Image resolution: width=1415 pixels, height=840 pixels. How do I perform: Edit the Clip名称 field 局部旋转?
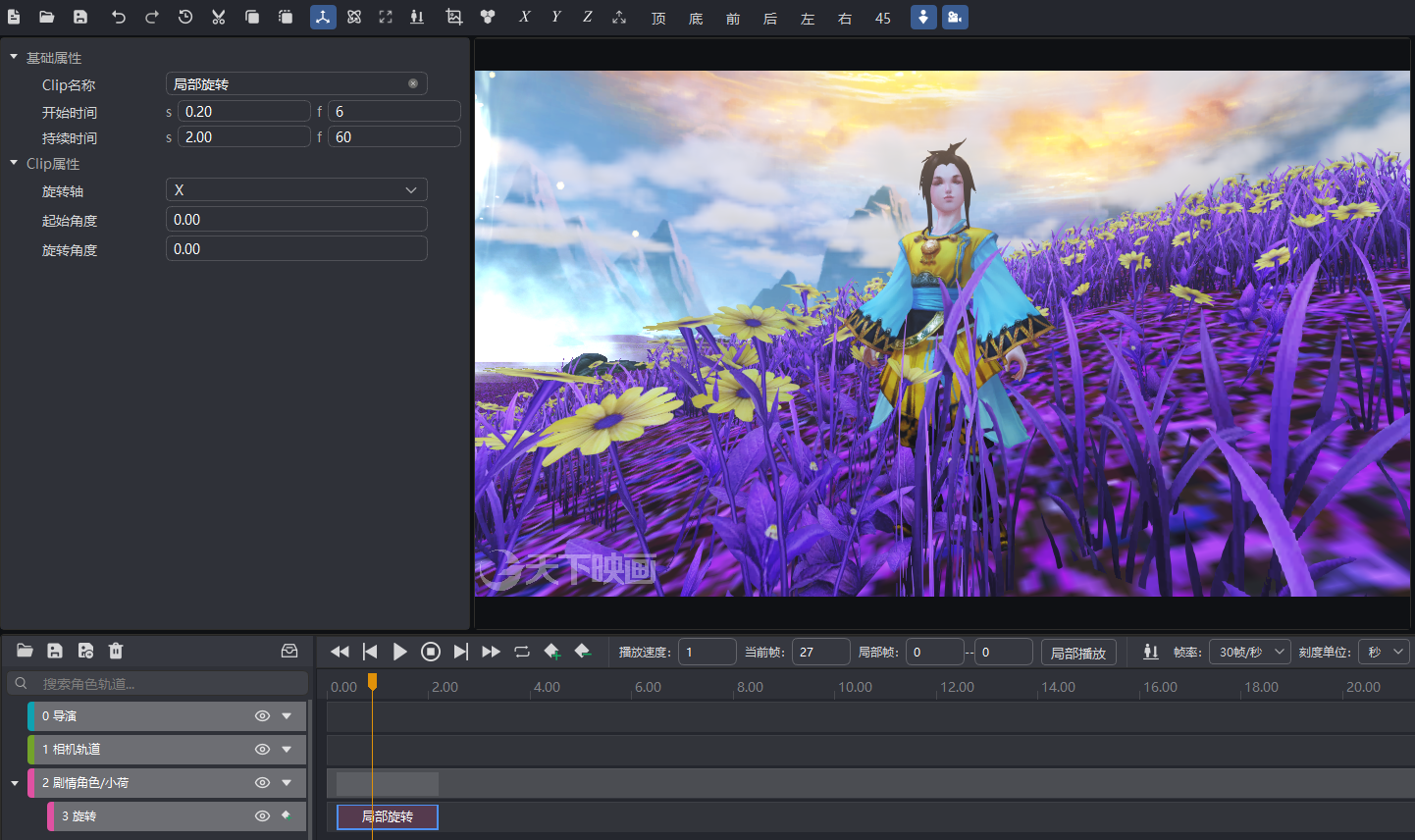pyautogui.click(x=296, y=83)
